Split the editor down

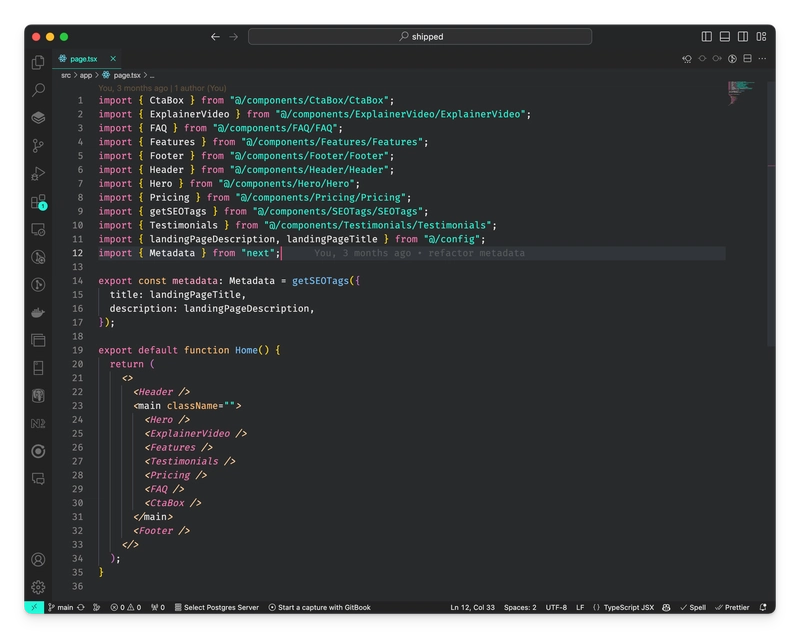coord(747,59)
